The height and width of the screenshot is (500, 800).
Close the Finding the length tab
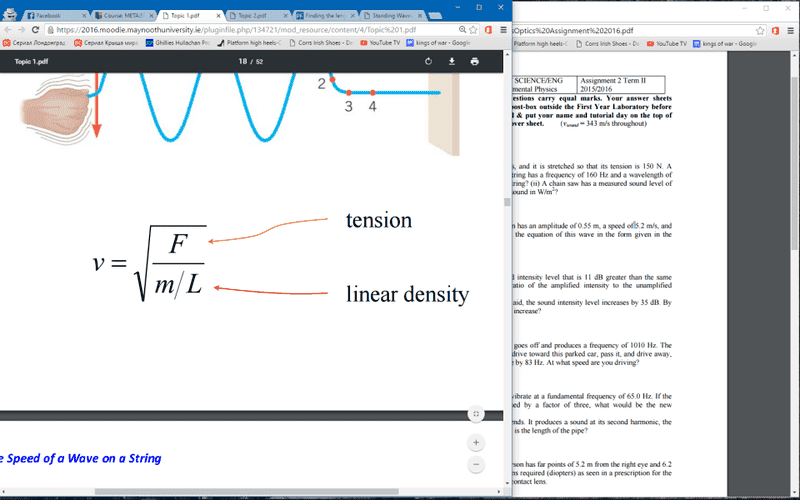pyautogui.click(x=353, y=16)
